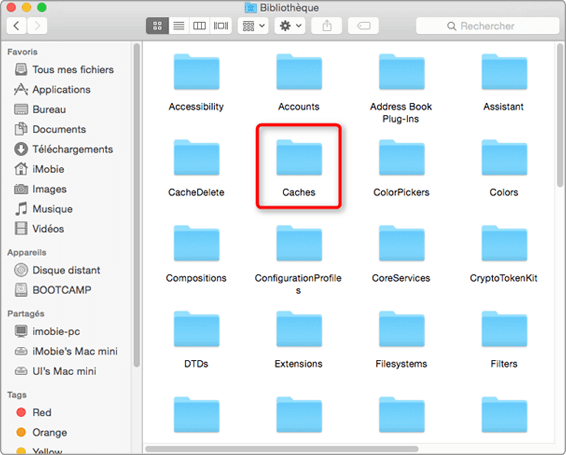Select the Address Book Plug-Ins folder
This screenshot has height=455, width=566.
[x=401, y=88]
